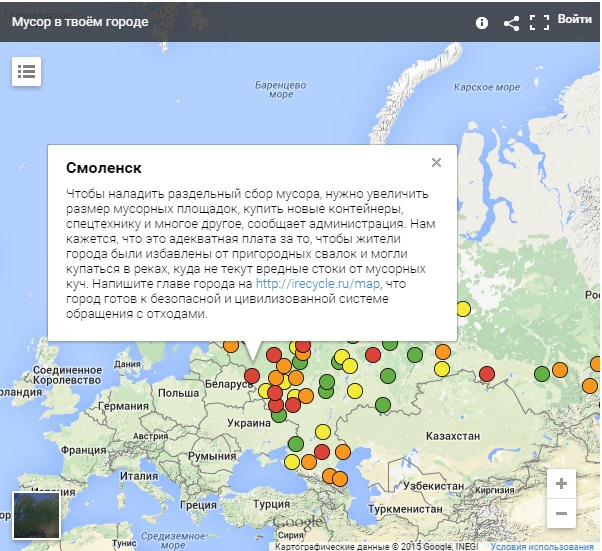
Task: Click the Турция country label
Action: coord(271,504)
